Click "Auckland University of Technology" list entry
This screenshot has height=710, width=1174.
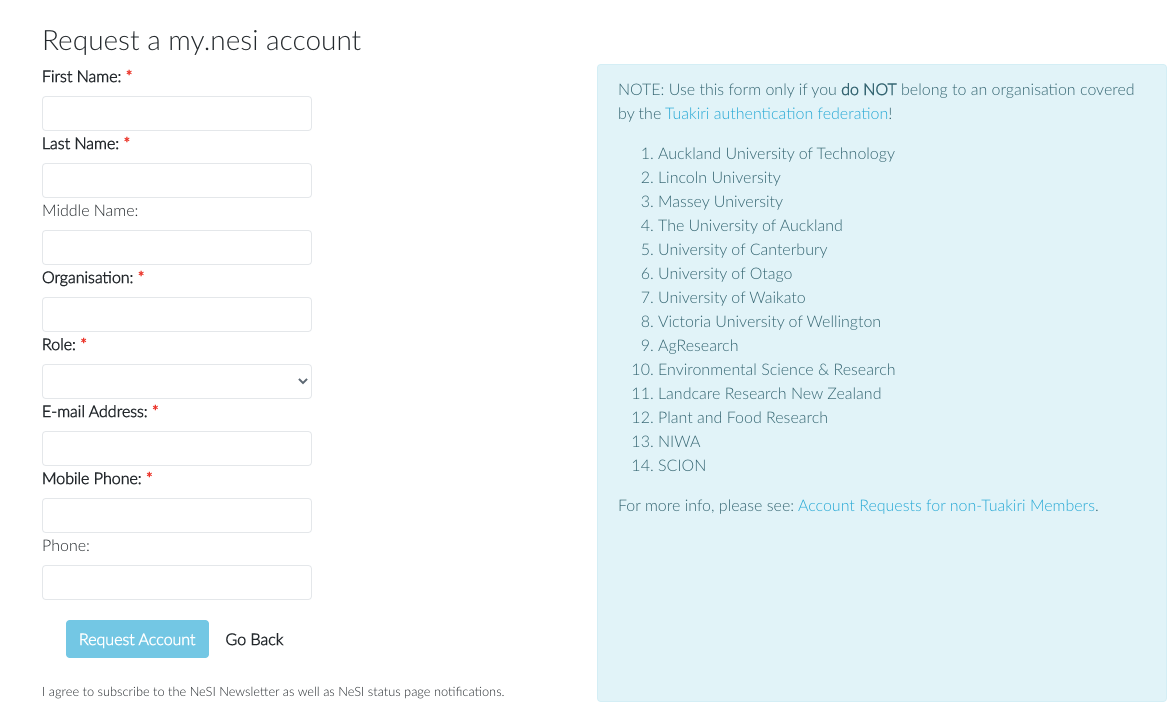776,154
